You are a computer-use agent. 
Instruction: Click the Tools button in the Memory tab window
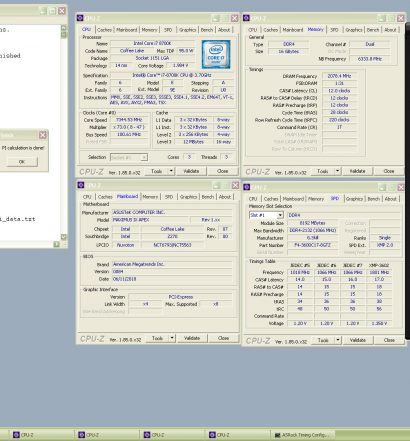[x=323, y=171]
